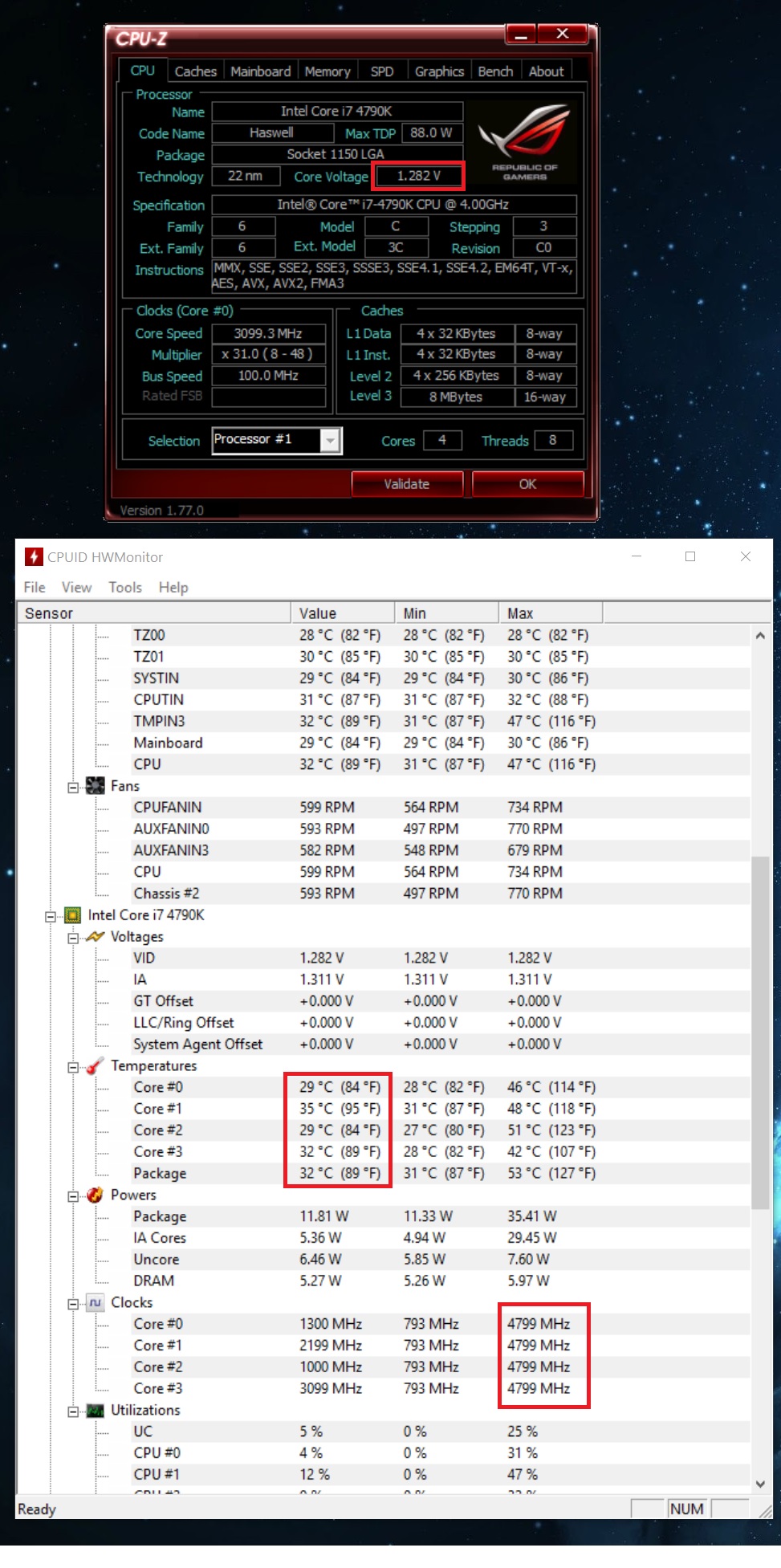The image size is (781, 1568).
Task: Click the HWMonitor app icon in title bar
Action: pos(34,556)
